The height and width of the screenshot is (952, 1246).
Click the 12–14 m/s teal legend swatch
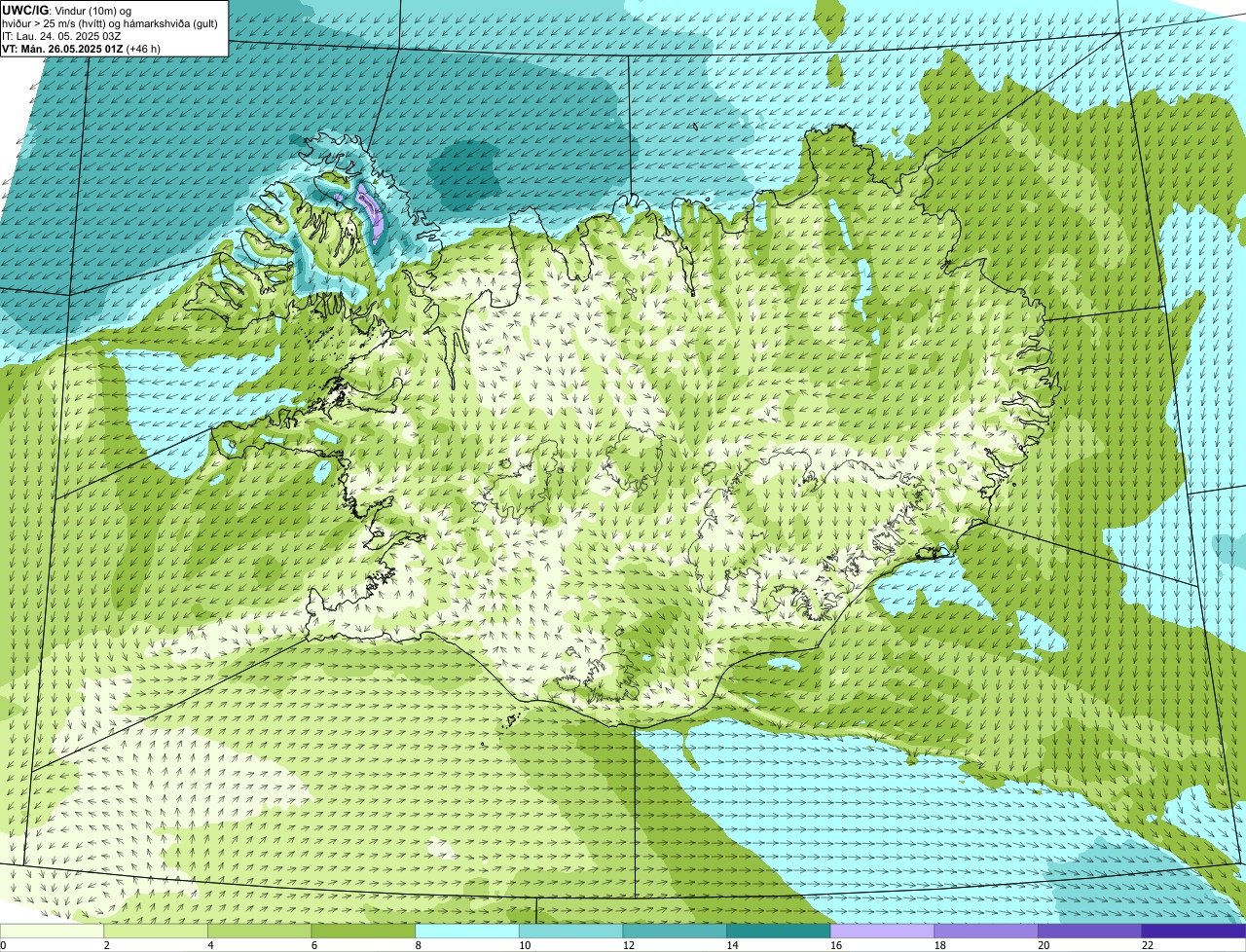(x=675, y=931)
